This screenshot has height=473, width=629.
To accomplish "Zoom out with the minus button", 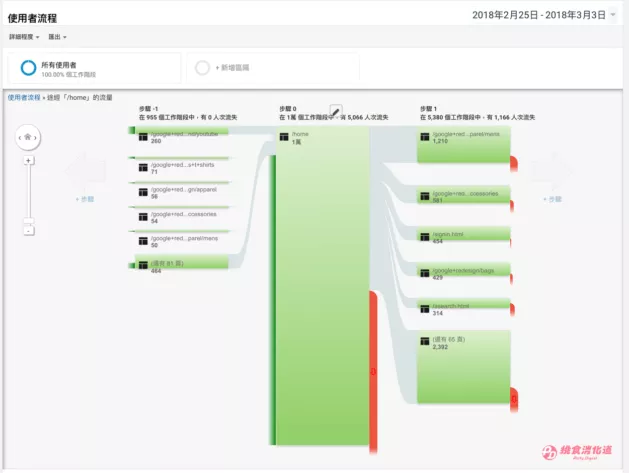I will 28,231.
